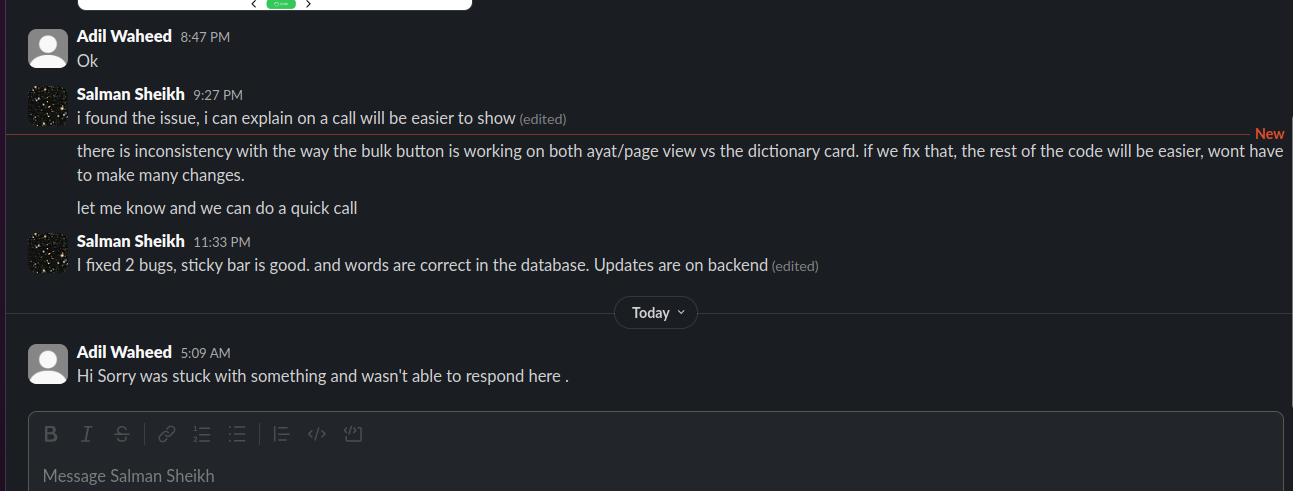The height and width of the screenshot is (491, 1293).
Task: Insert a code block
Action: (352, 434)
